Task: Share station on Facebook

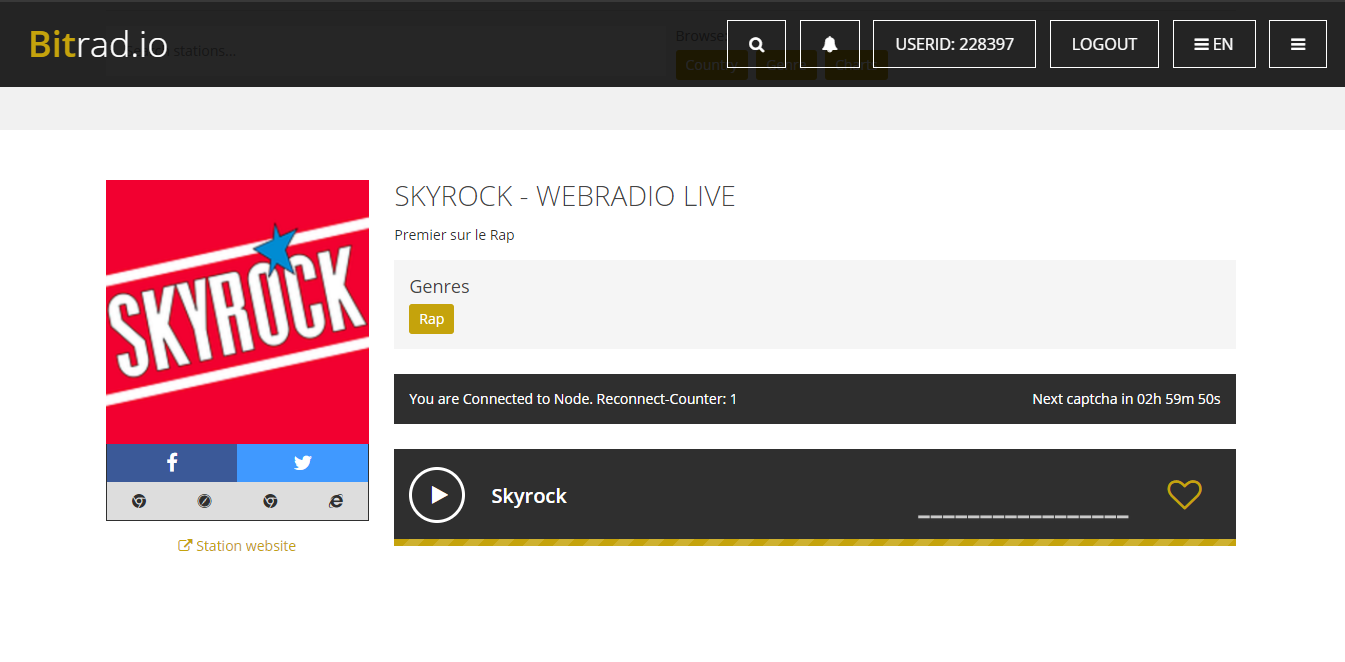Action: pyautogui.click(x=172, y=463)
